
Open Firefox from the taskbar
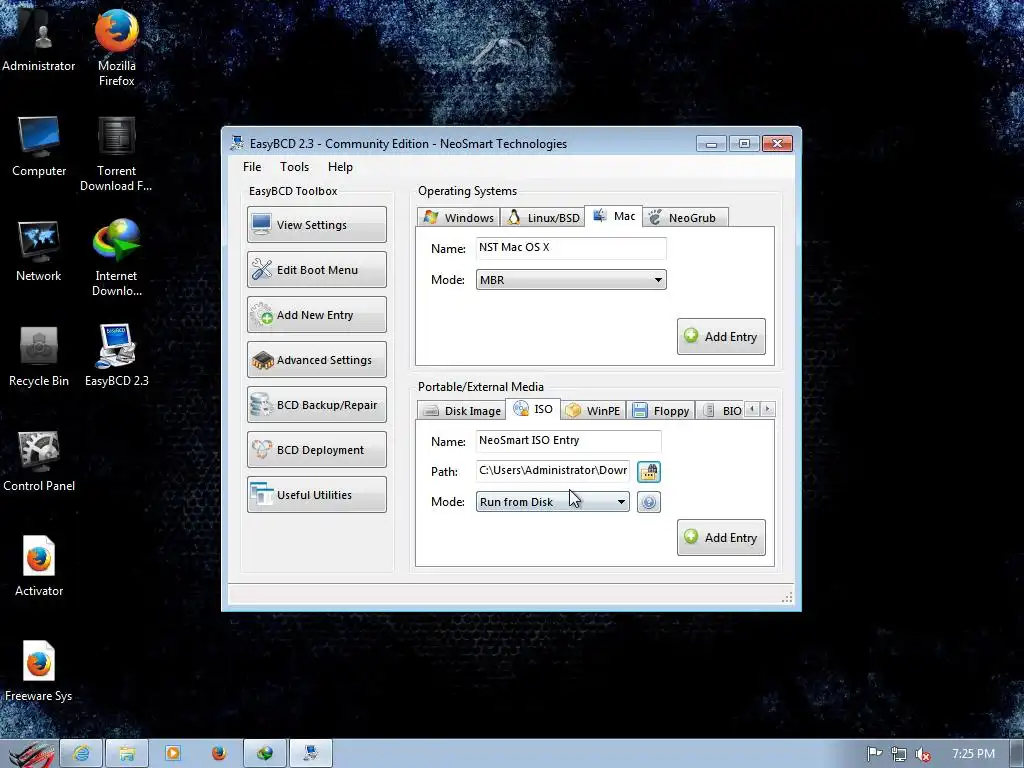click(x=219, y=754)
